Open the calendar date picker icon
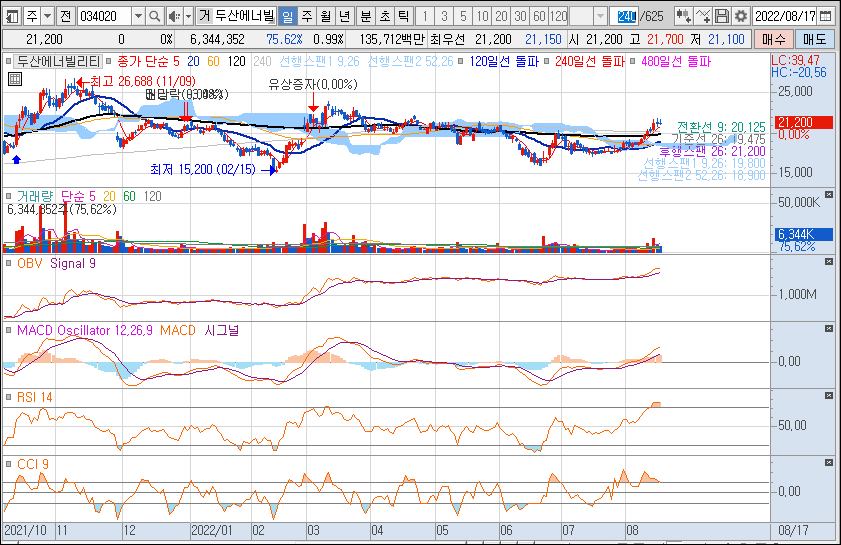 pos(827,17)
